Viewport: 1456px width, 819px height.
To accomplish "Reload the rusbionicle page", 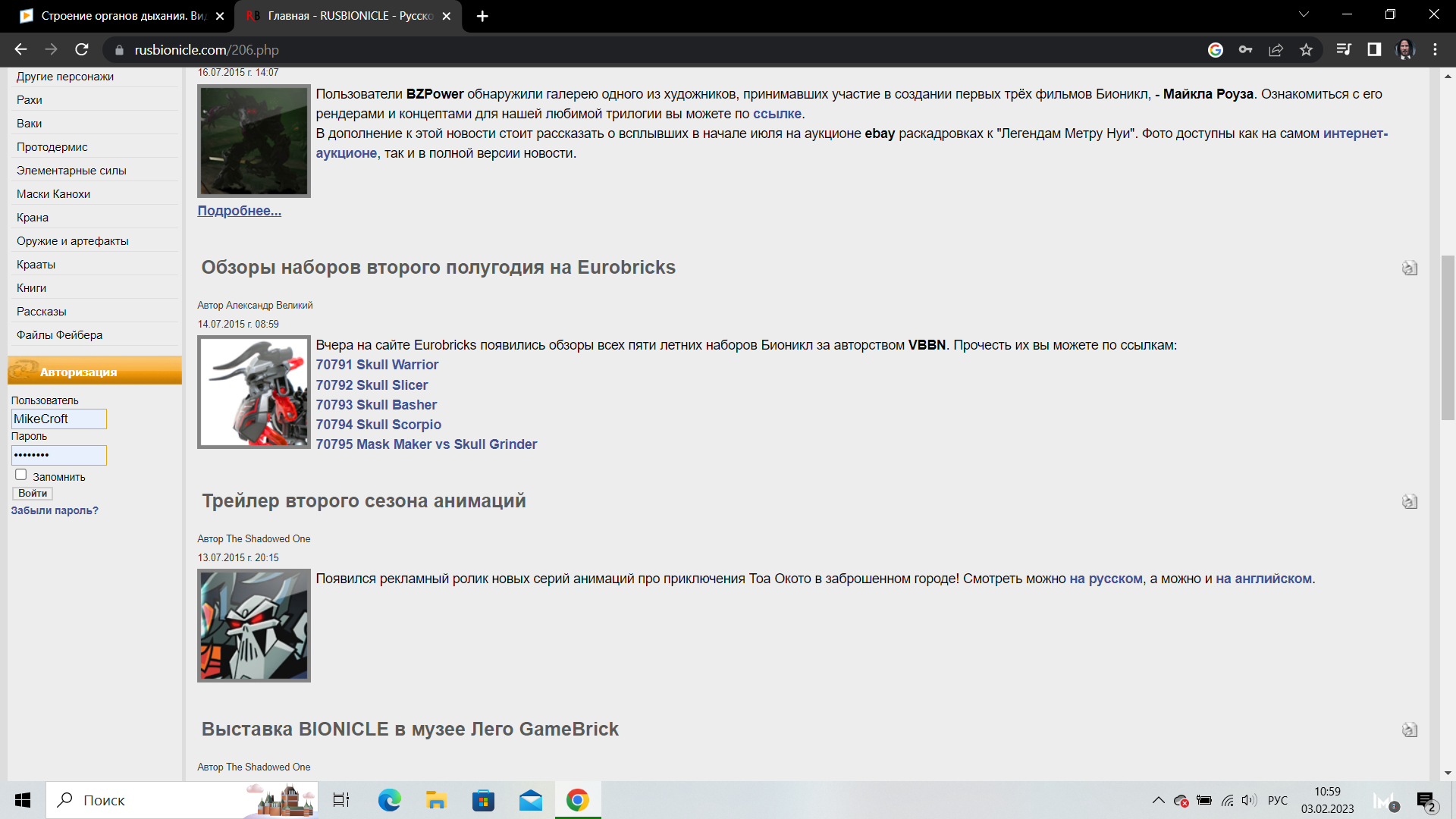I will coord(82,49).
